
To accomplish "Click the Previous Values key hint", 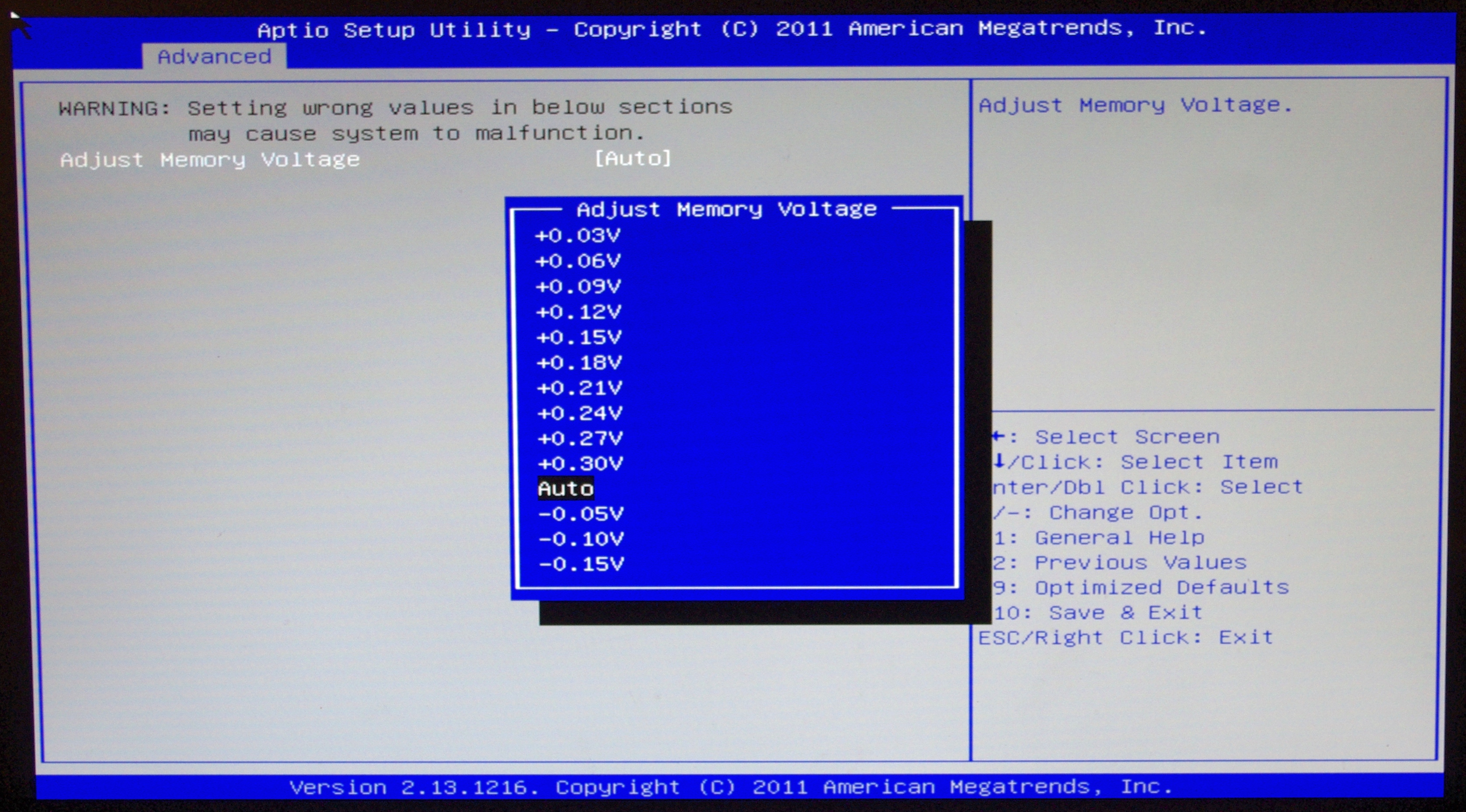I will (1120, 563).
